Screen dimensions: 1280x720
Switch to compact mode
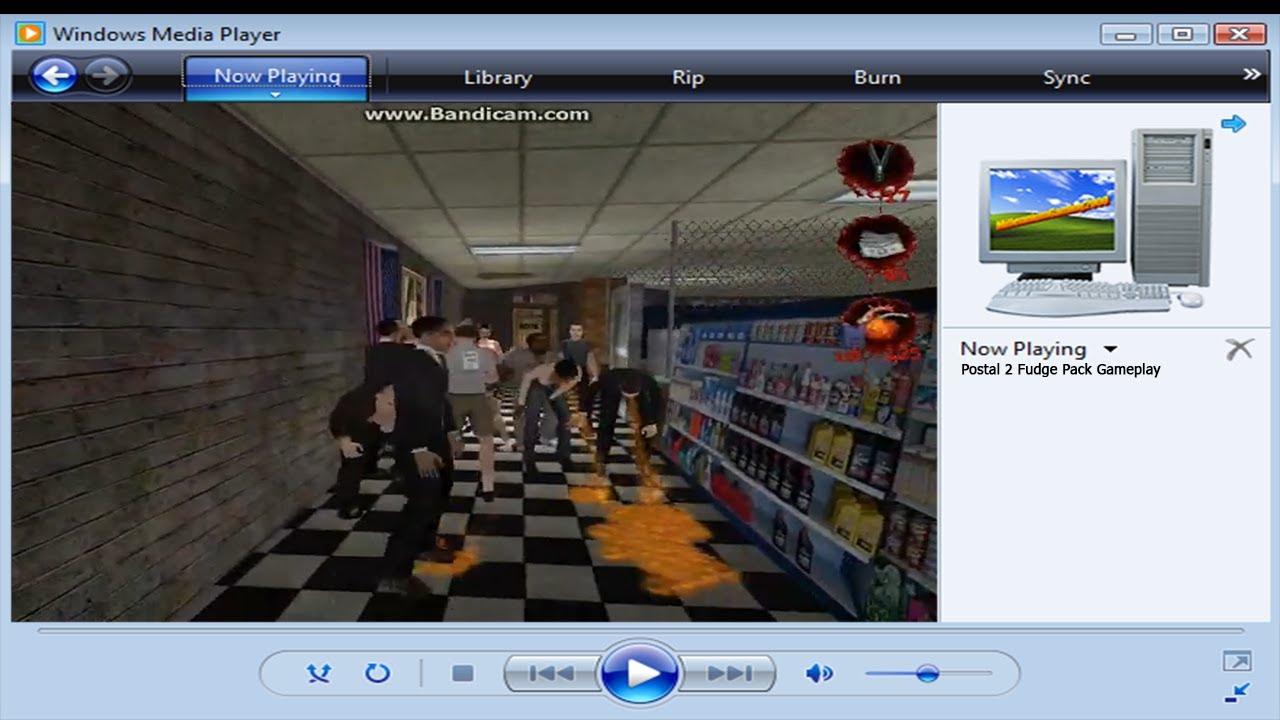pyautogui.click(x=1236, y=692)
